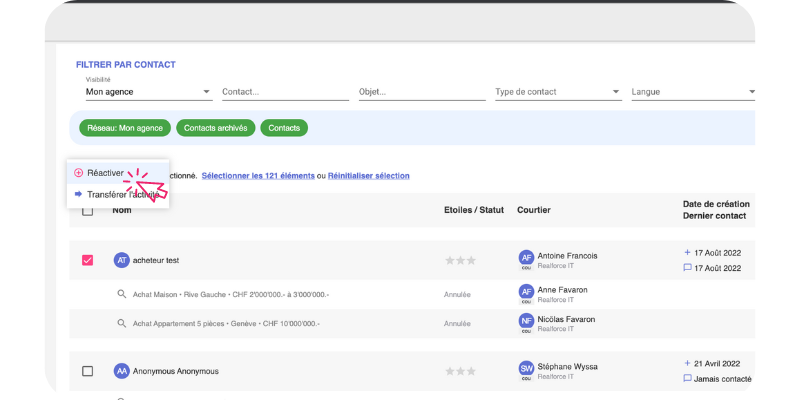Click plus icon beside 21 Avril 2022

[x=687, y=363]
